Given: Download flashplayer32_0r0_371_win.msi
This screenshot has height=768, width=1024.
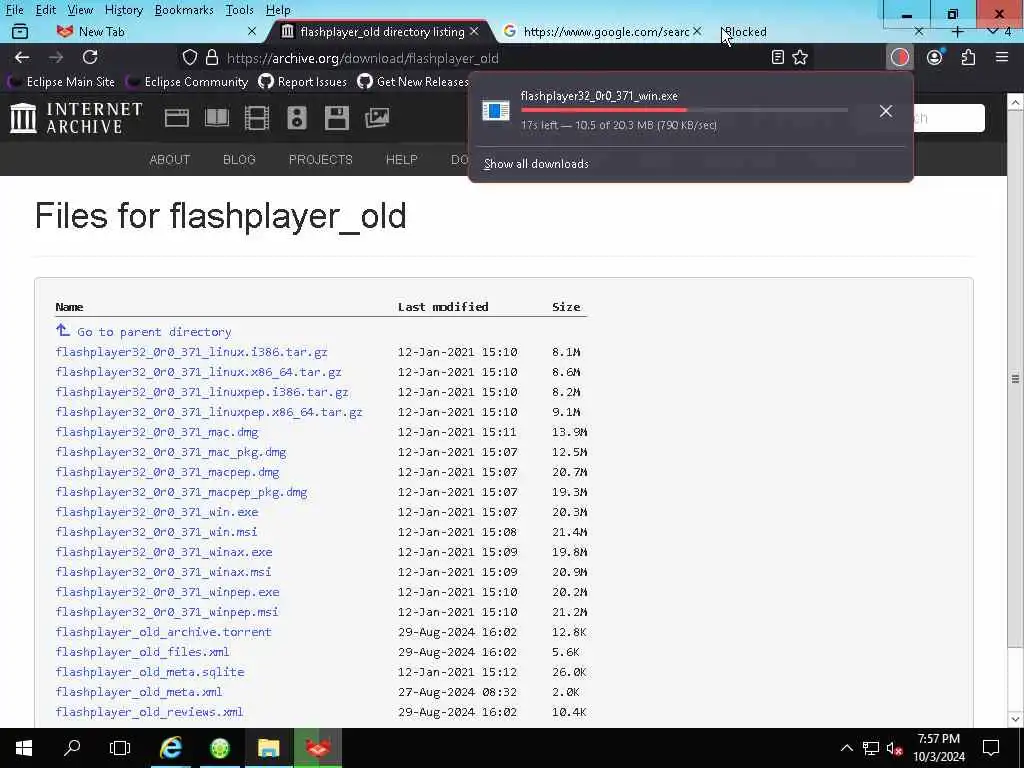Looking at the screenshot, I should [x=157, y=532].
